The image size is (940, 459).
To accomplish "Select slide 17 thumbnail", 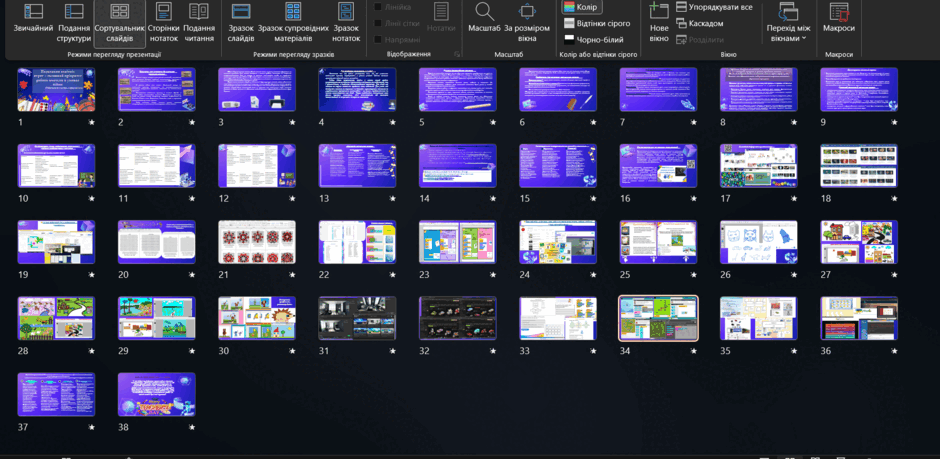I will [x=759, y=166].
